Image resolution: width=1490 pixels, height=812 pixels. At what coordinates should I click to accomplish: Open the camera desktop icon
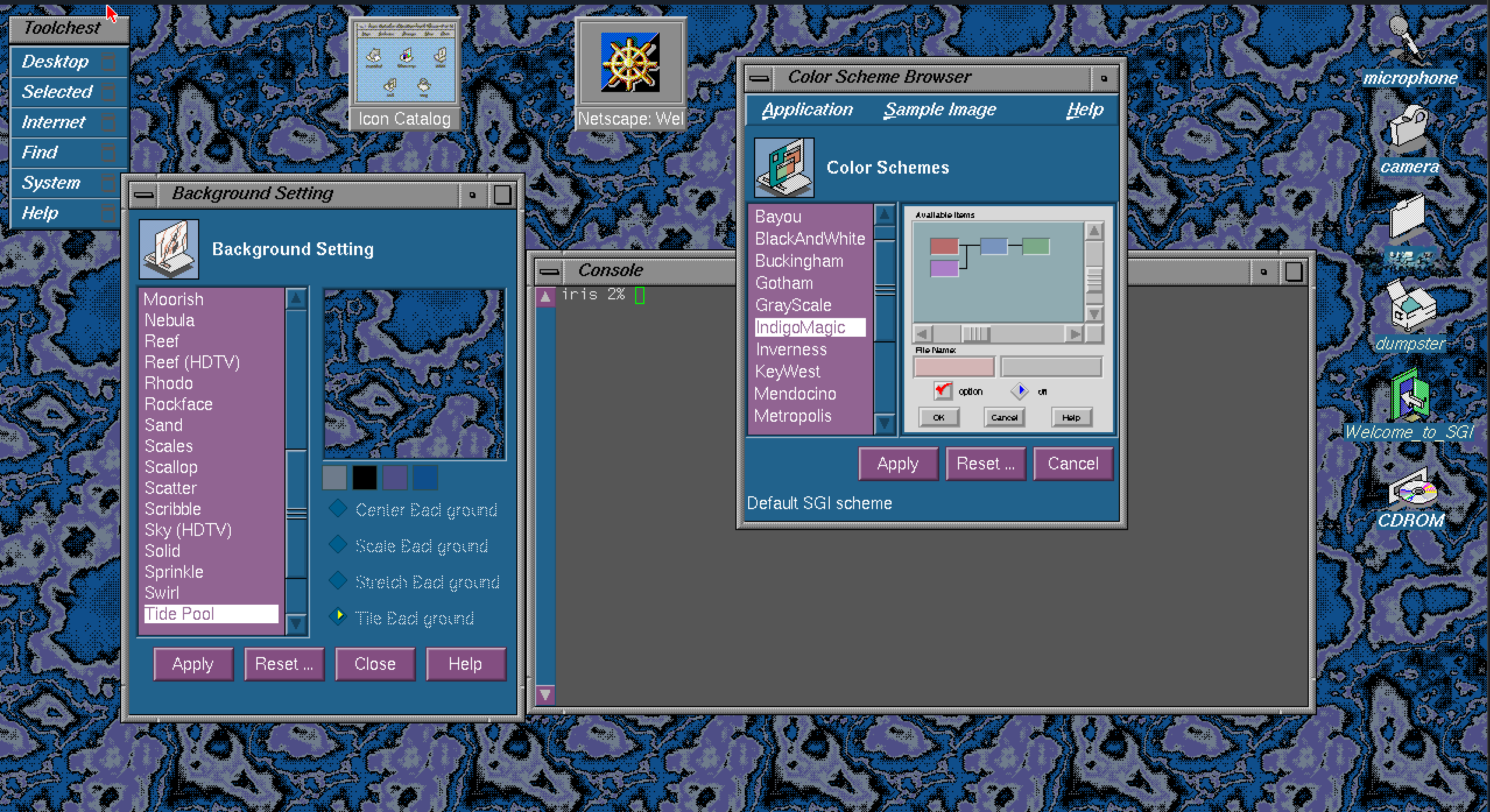tap(1409, 128)
